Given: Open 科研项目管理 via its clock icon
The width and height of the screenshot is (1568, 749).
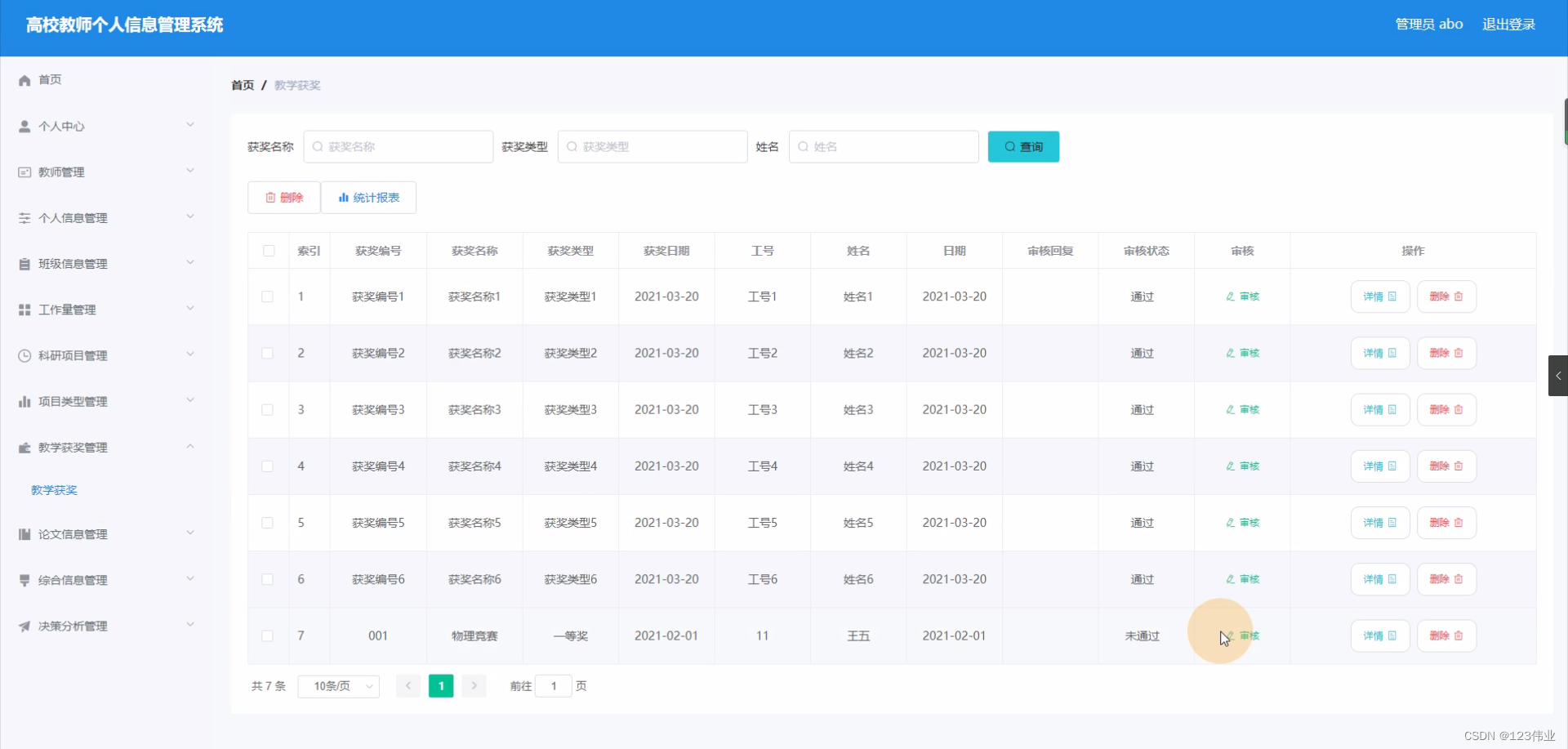Looking at the screenshot, I should 24,355.
